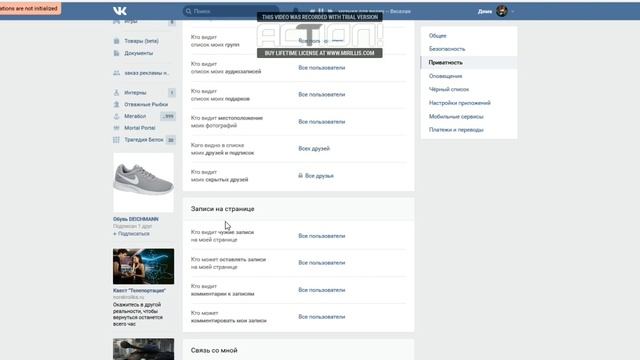Click the Mortal Portal game icon

click(x=116, y=128)
